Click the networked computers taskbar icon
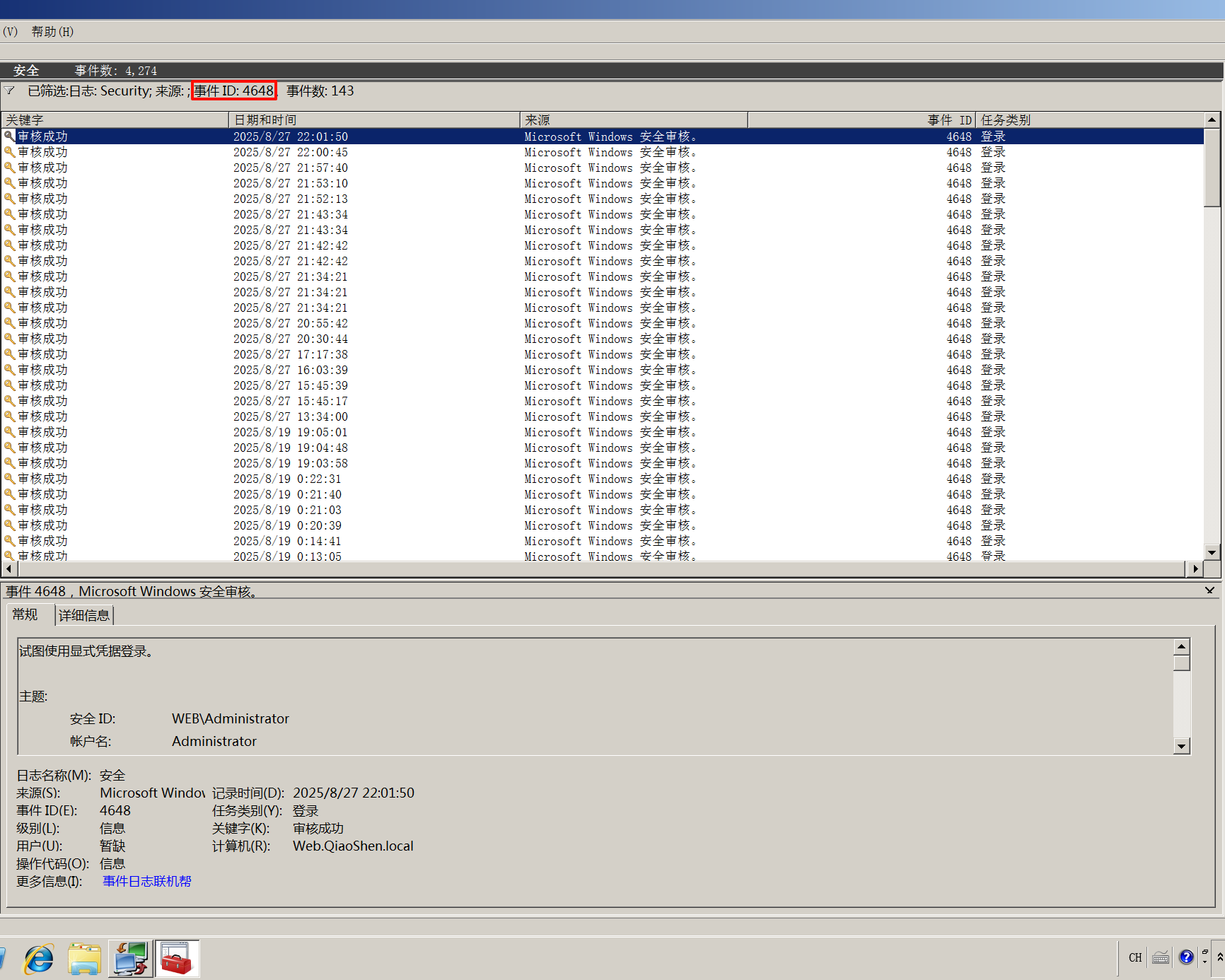The image size is (1225, 980). (x=131, y=959)
